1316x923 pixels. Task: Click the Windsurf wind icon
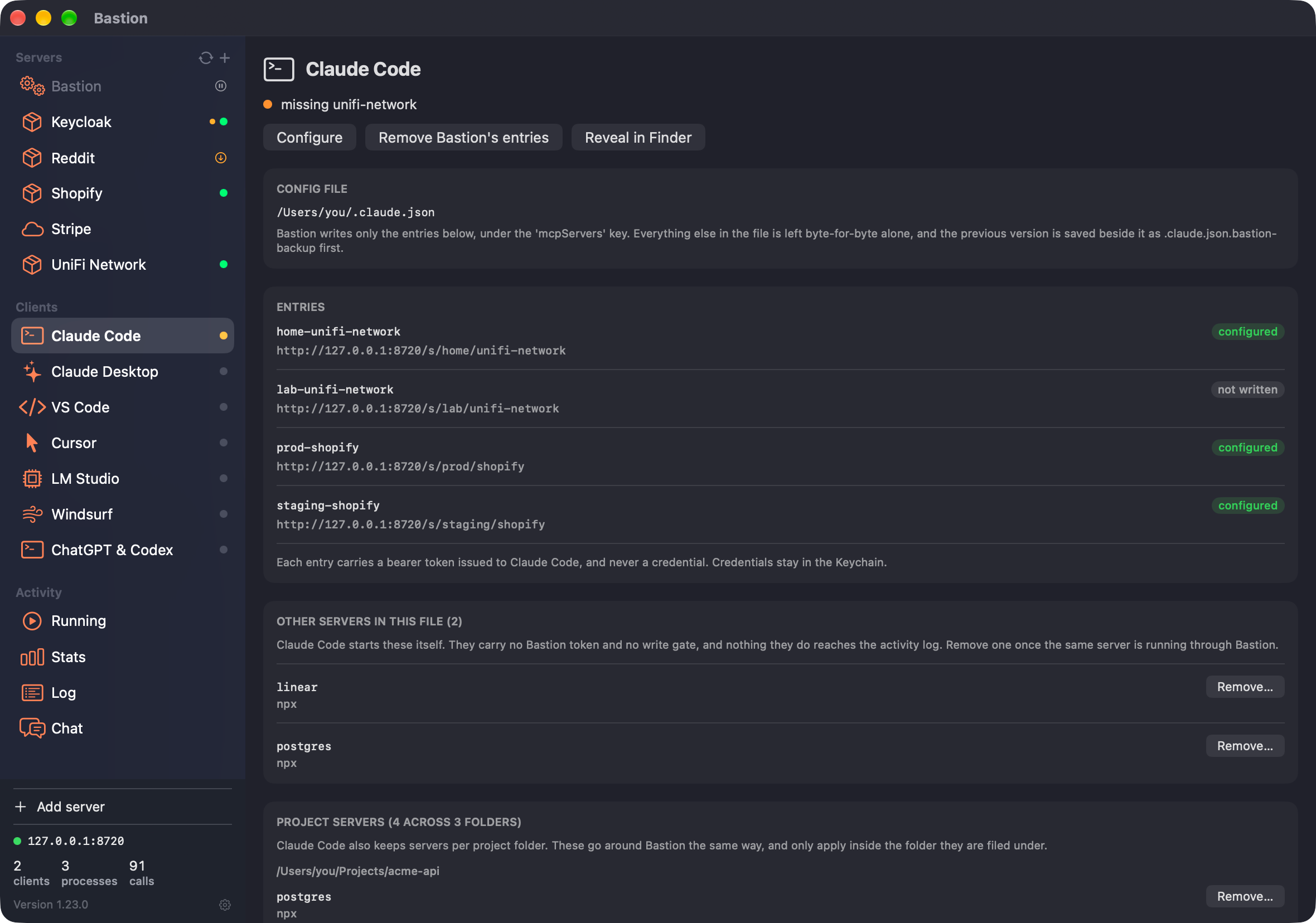click(32, 514)
